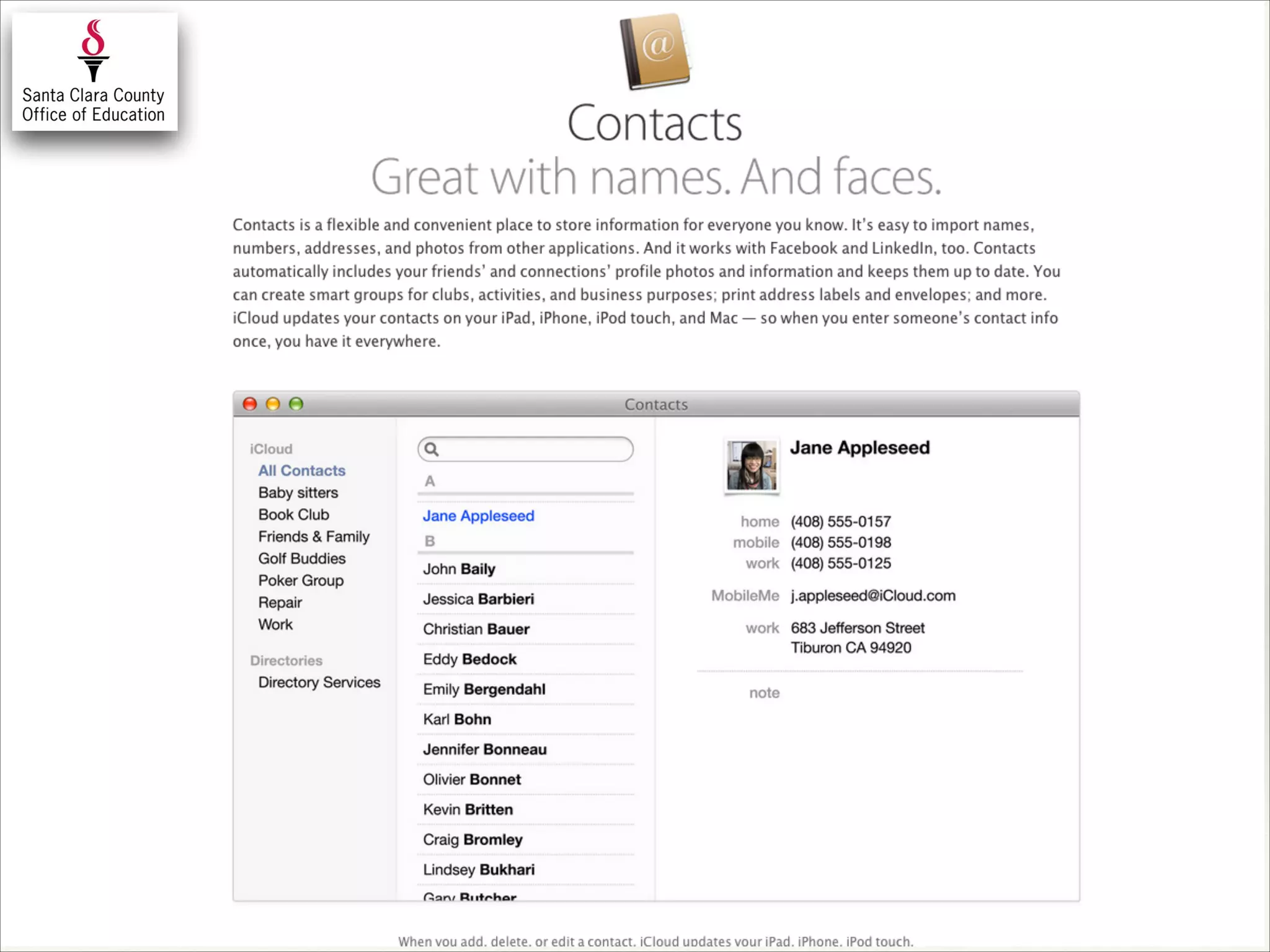
Task: Click the Contacts address book icon
Action: point(655,51)
